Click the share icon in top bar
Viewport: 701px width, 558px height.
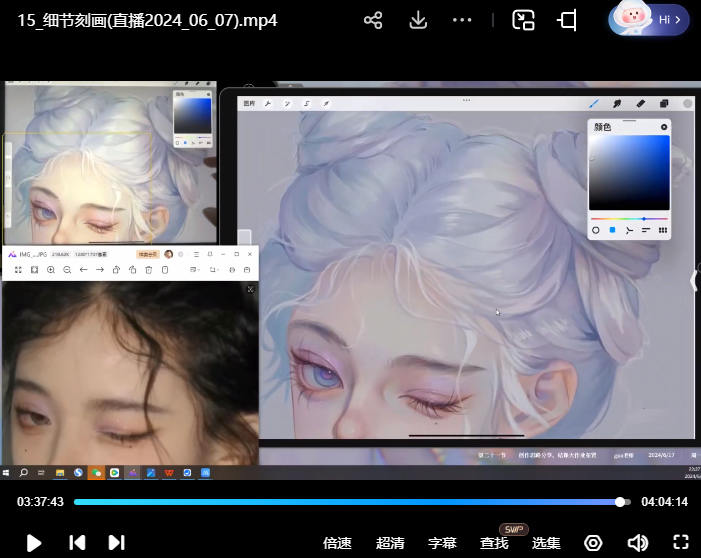pos(373,20)
